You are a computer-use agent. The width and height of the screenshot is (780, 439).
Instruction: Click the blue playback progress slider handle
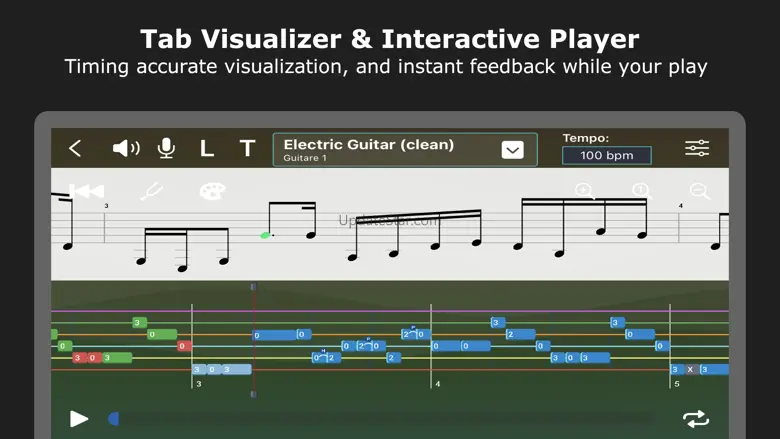coord(114,419)
